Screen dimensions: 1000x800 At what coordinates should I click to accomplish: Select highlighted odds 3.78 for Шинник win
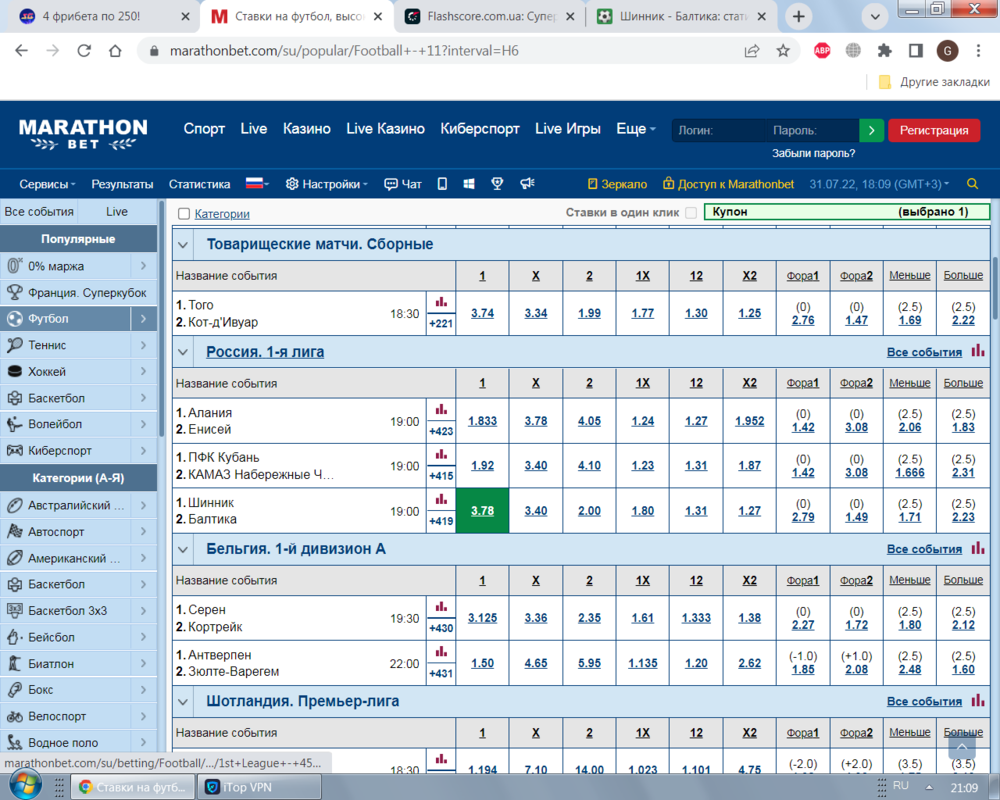tap(482, 511)
